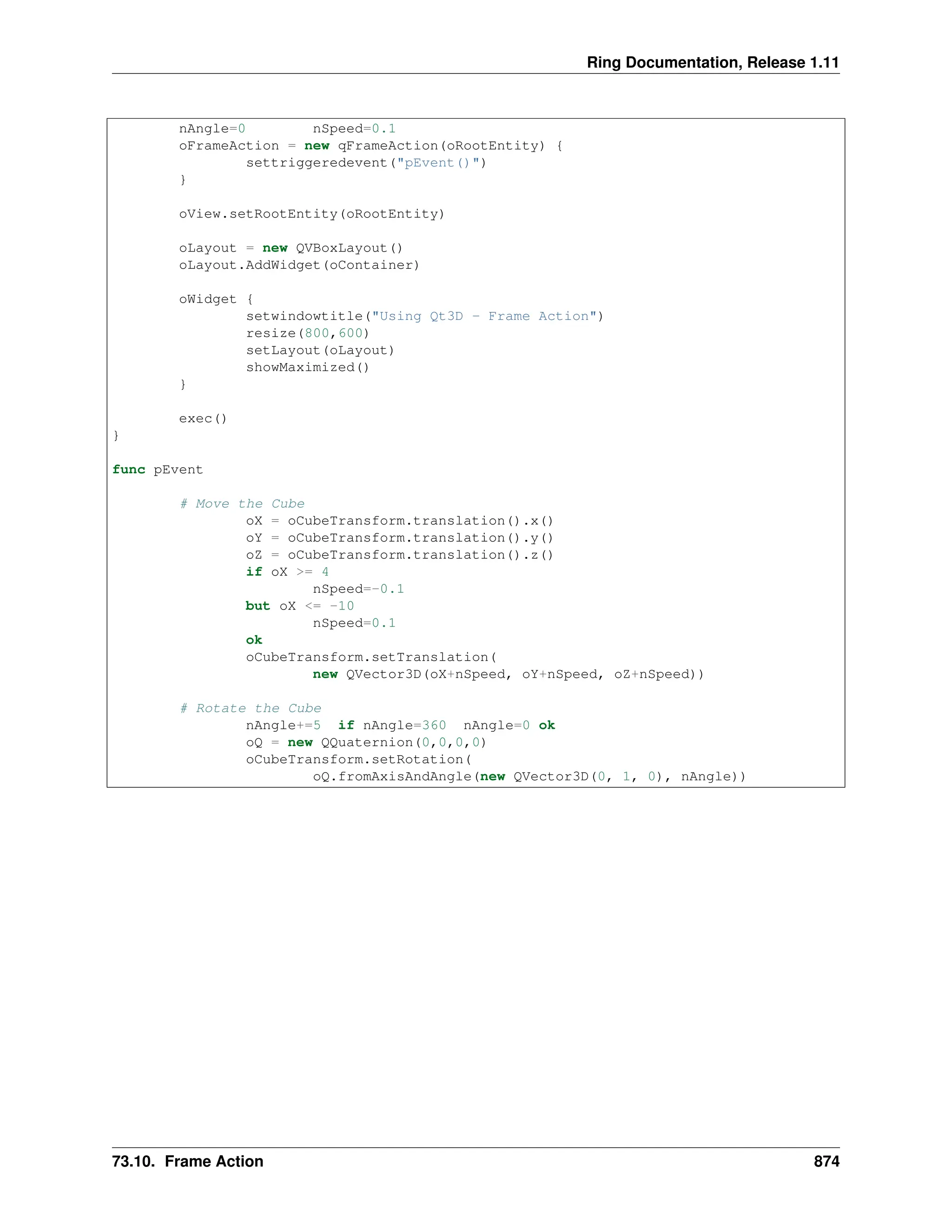
Task: Click the 'but oX <= -10' line
Action: pos(299,606)
